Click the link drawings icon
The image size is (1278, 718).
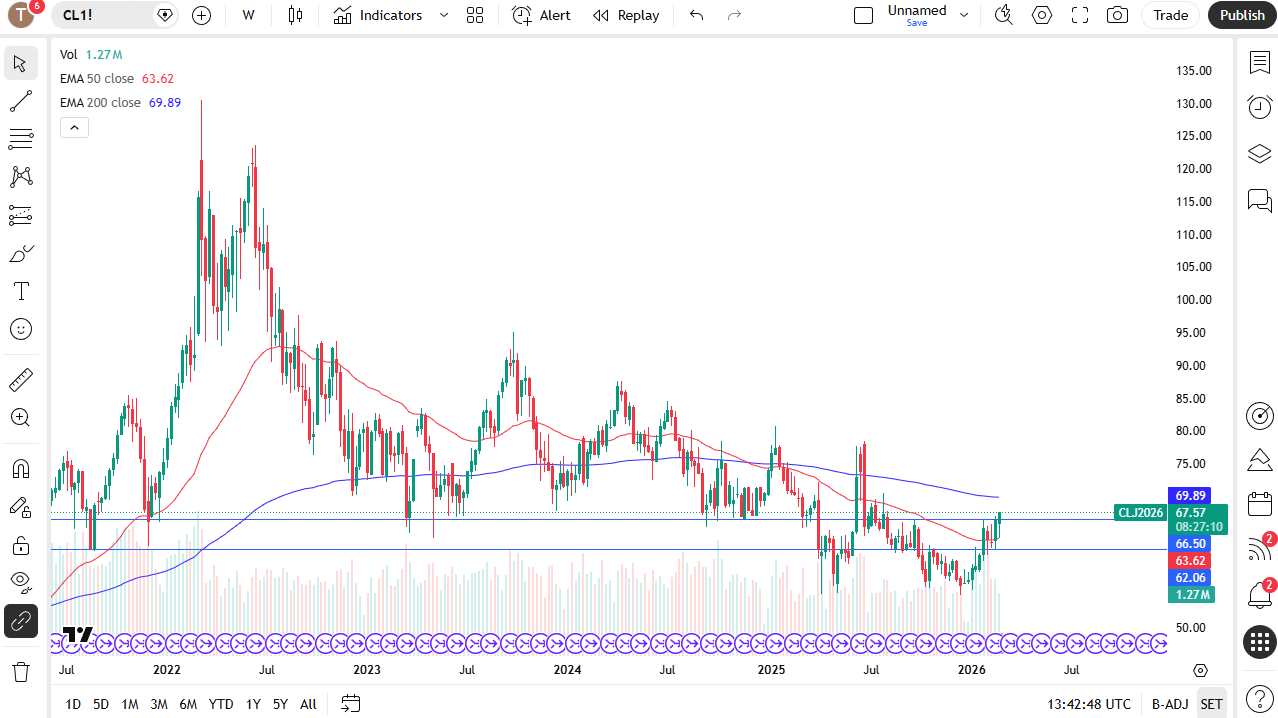[x=20, y=621]
